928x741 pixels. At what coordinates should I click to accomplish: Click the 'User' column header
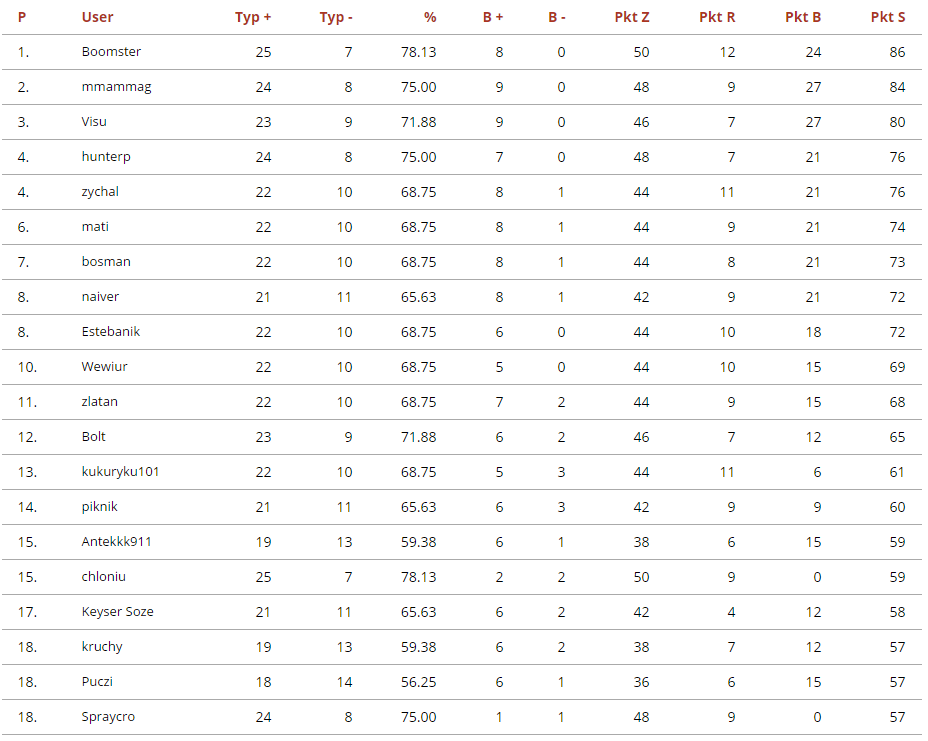click(97, 17)
